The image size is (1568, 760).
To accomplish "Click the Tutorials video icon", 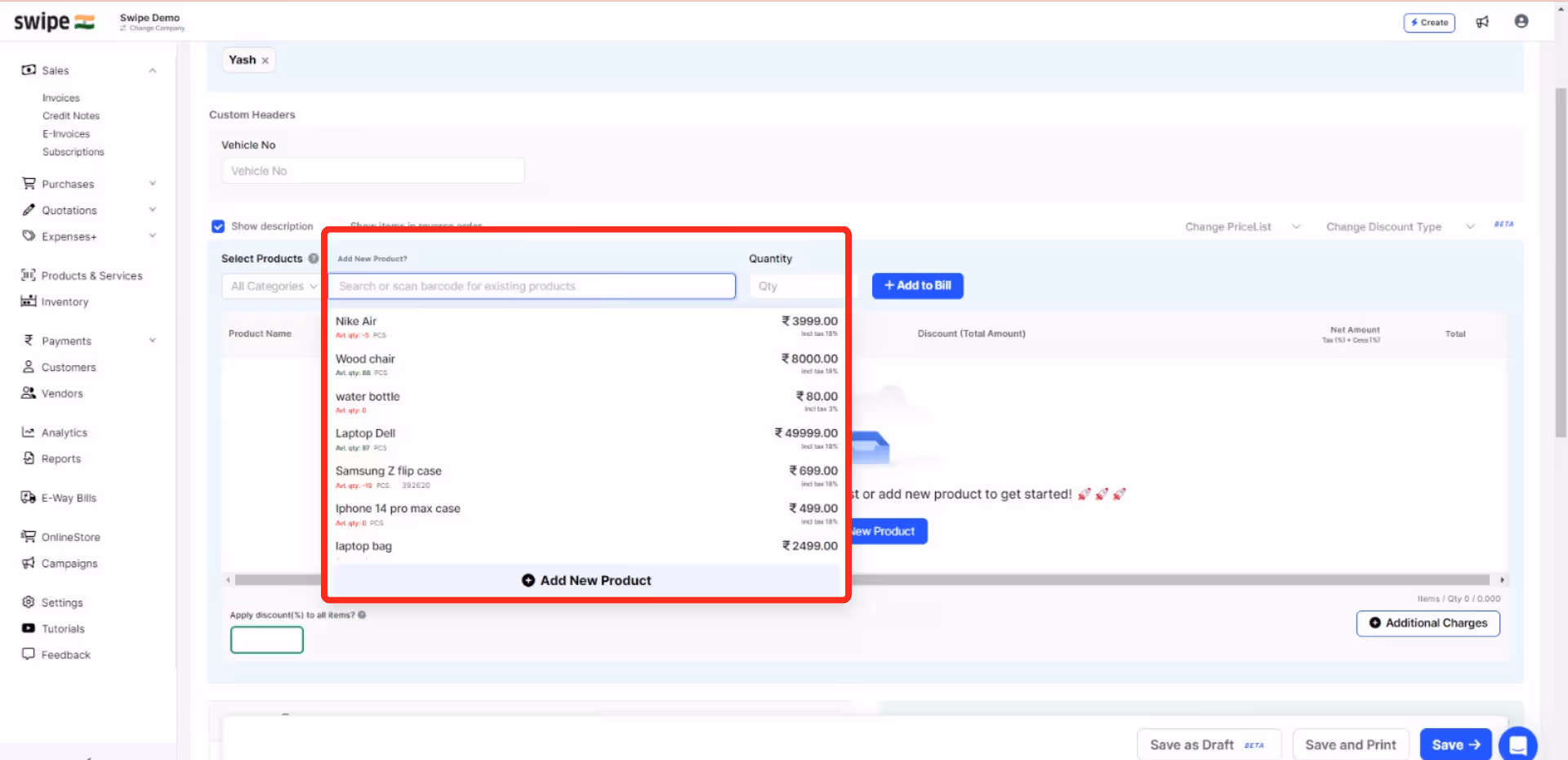I will 29,628.
